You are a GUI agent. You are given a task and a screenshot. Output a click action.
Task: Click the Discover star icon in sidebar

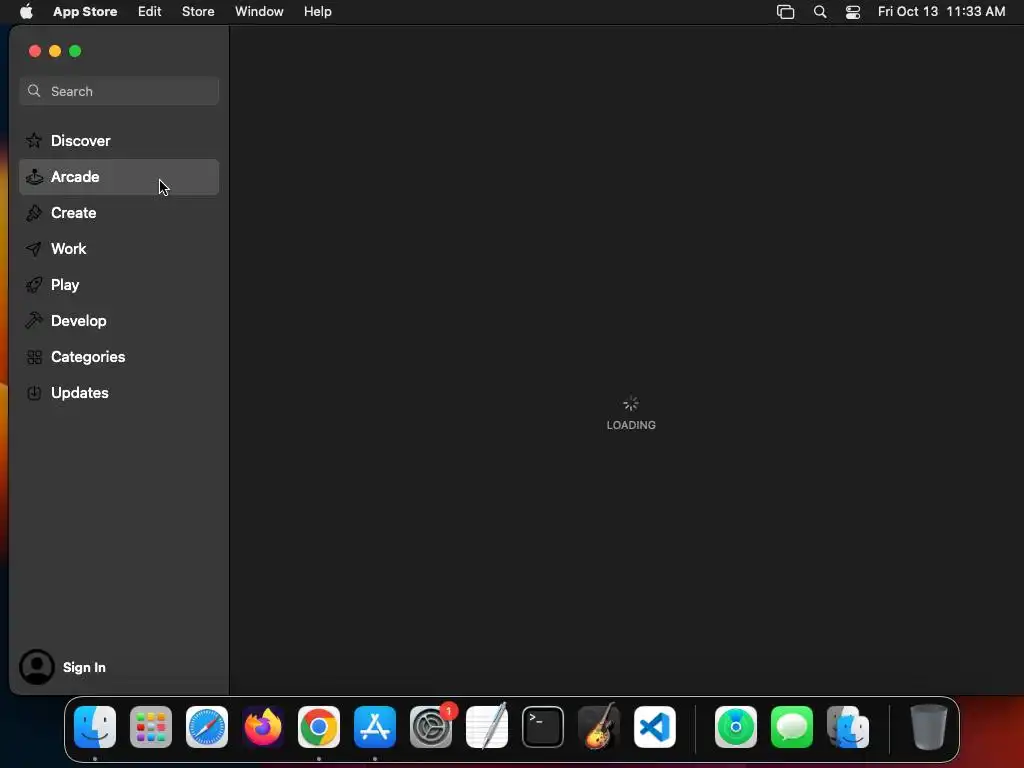click(34, 140)
